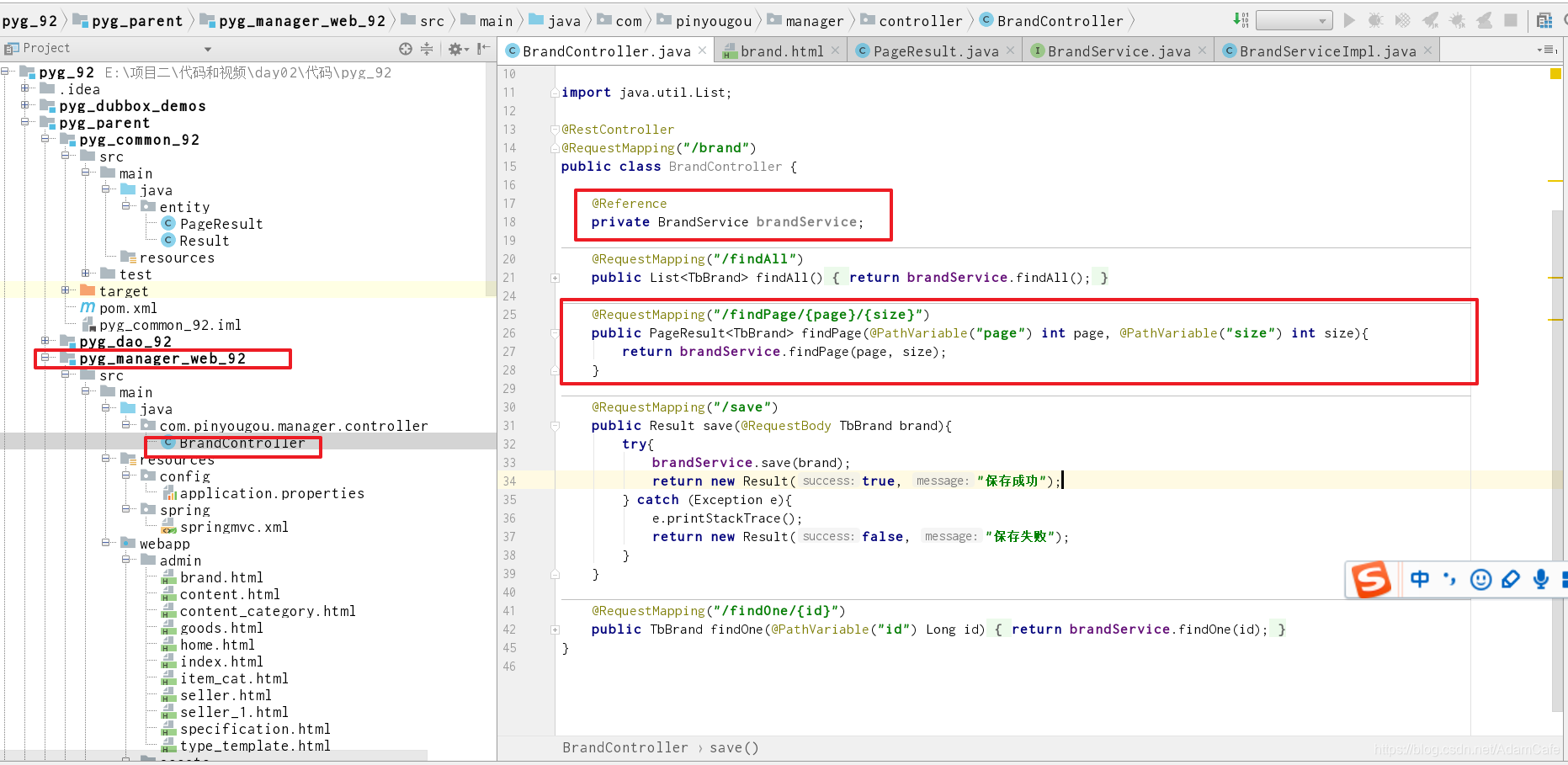Open the Sogou emoji smiley icon
This screenshot has width=1568, height=765.
(1480, 579)
